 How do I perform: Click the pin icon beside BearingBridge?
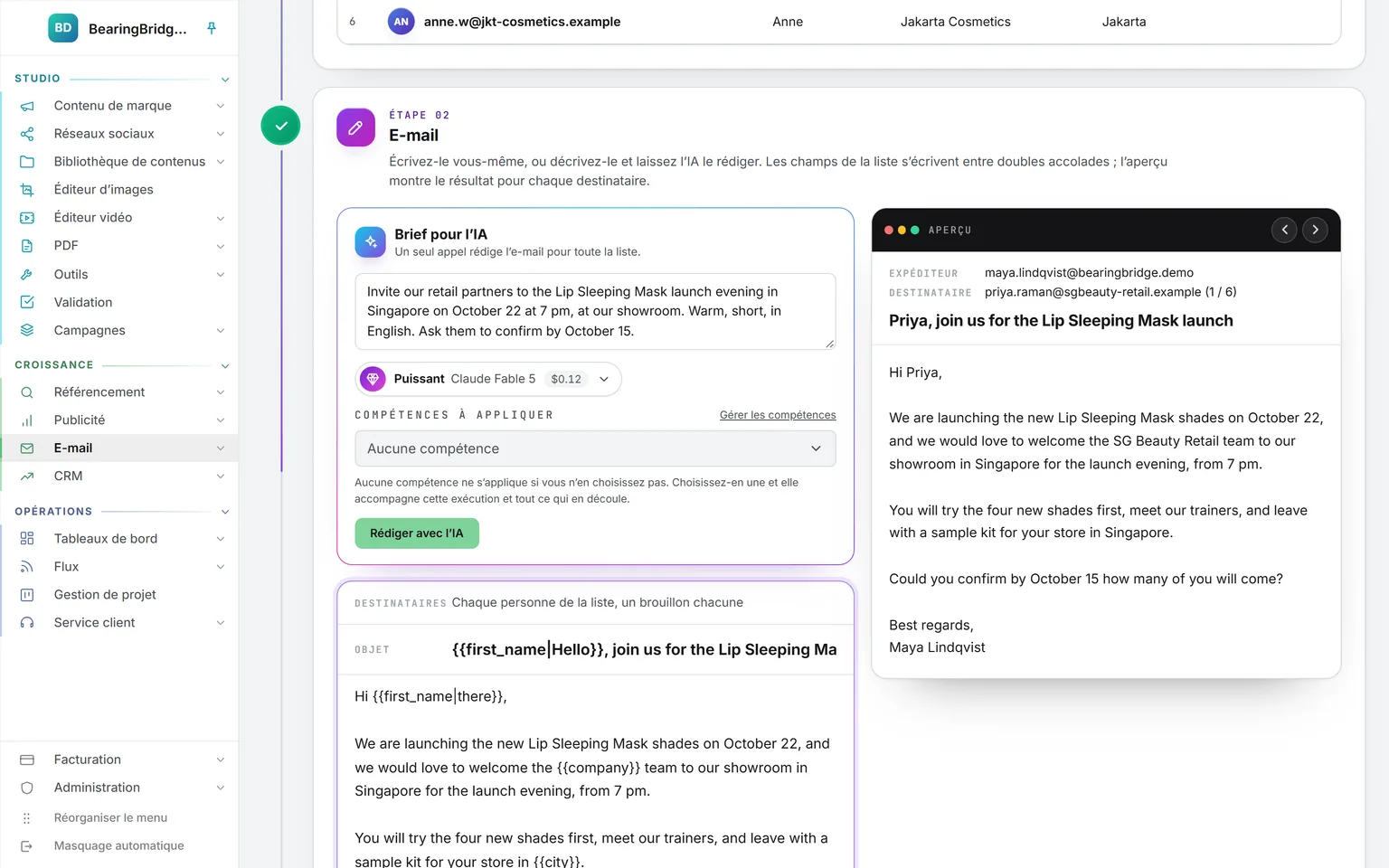point(212,28)
